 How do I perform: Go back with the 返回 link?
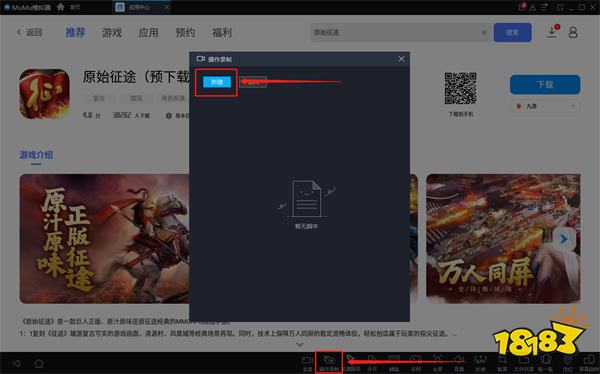point(30,33)
